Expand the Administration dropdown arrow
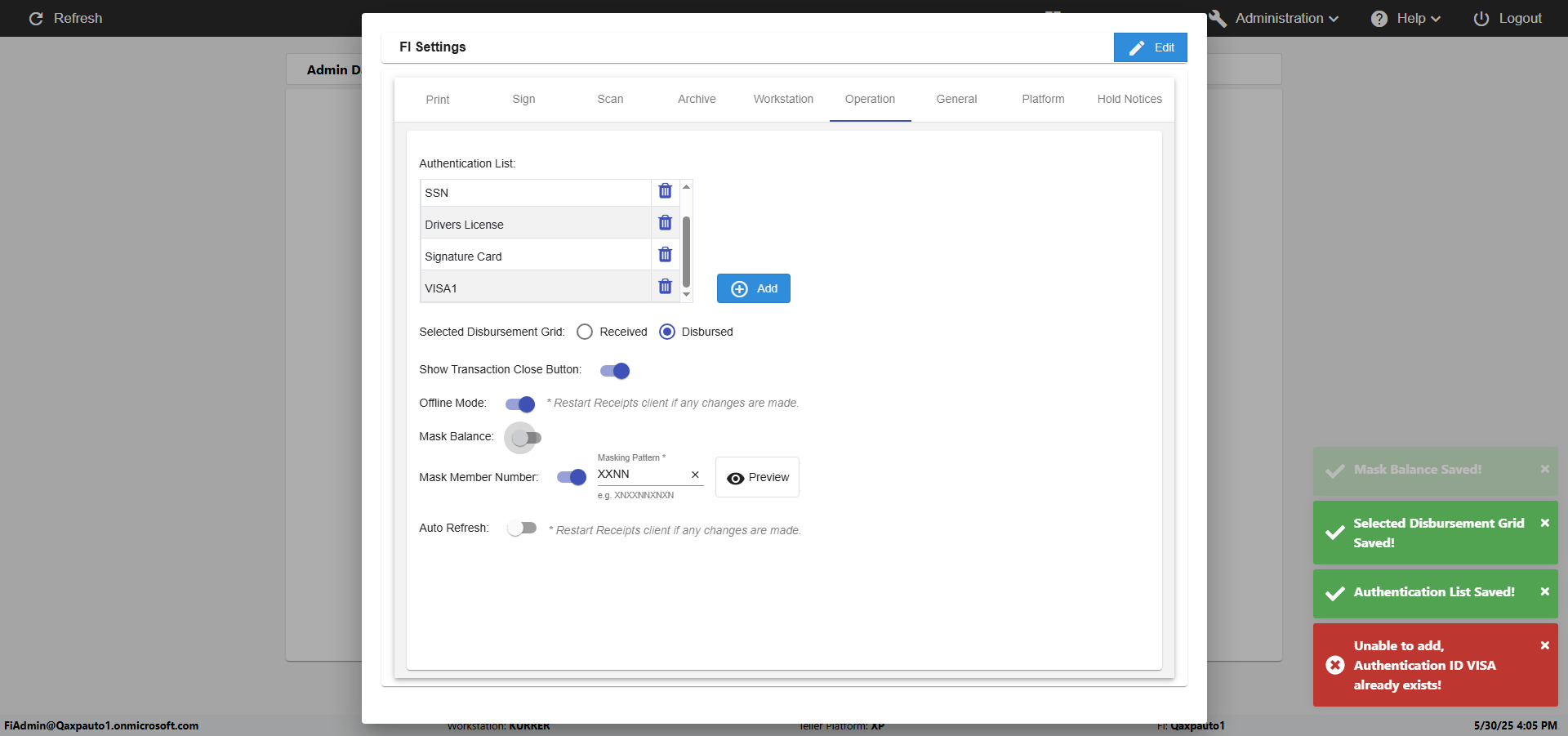 [x=1334, y=19]
